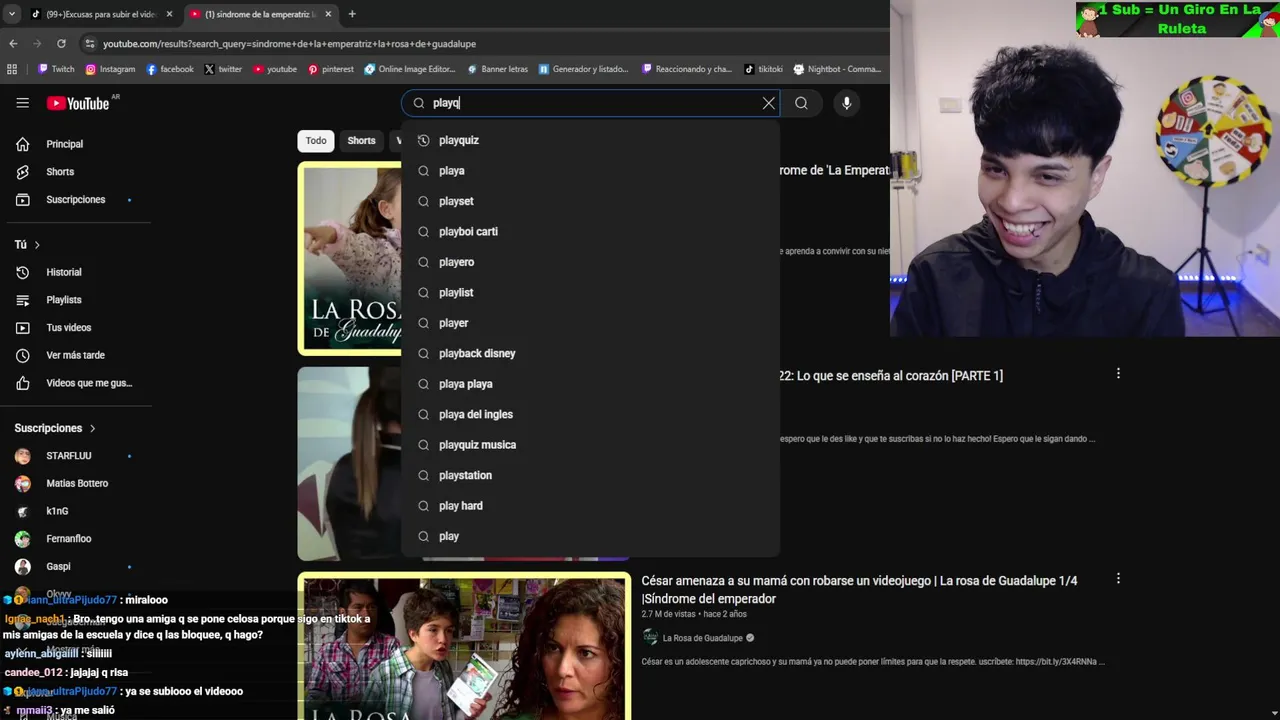Open the Chrome apps grid icon
Image resolution: width=1280 pixels, height=720 pixels.
coord(12,69)
